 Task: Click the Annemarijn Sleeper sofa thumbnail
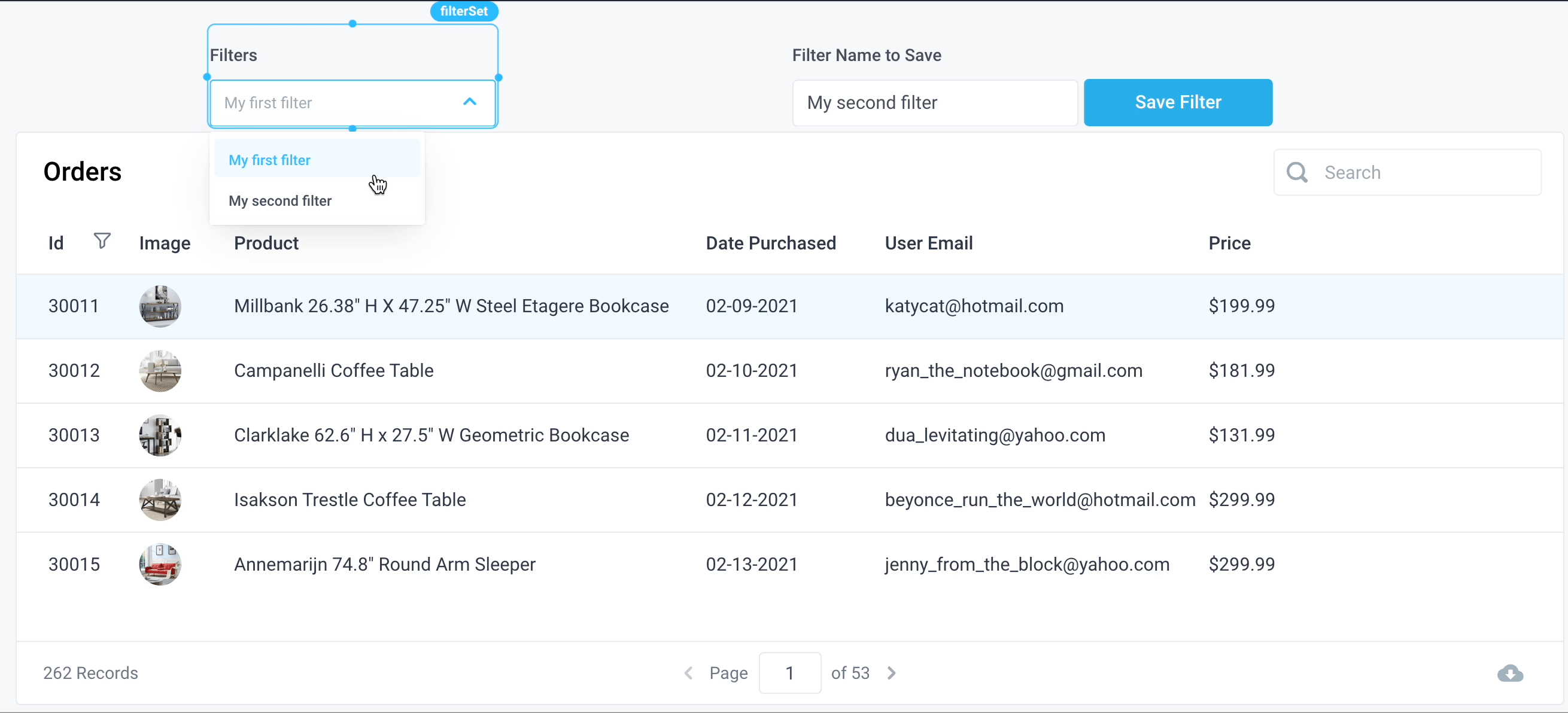[x=160, y=564]
